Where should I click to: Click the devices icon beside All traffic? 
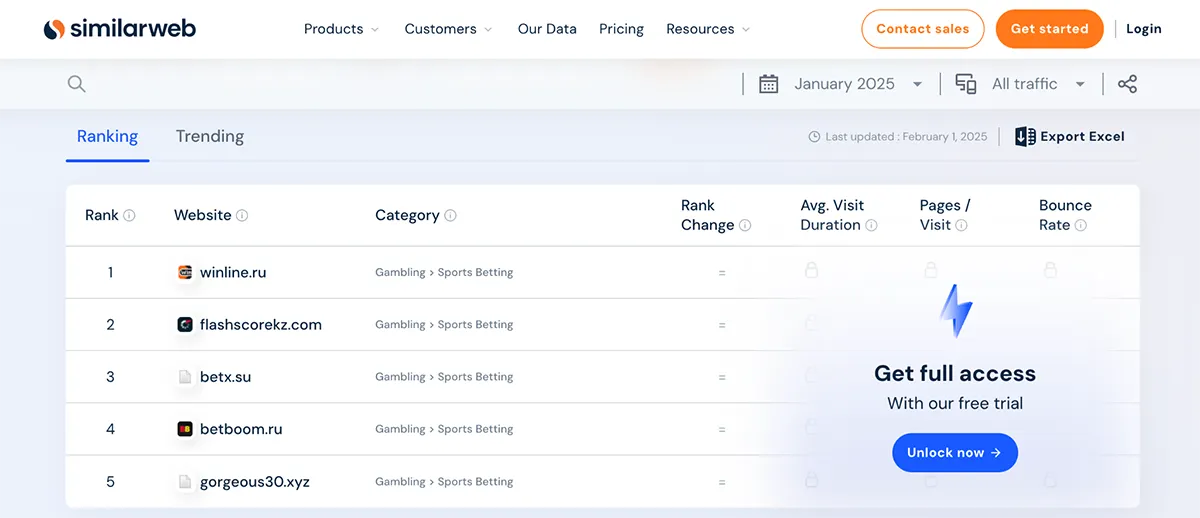tap(966, 84)
